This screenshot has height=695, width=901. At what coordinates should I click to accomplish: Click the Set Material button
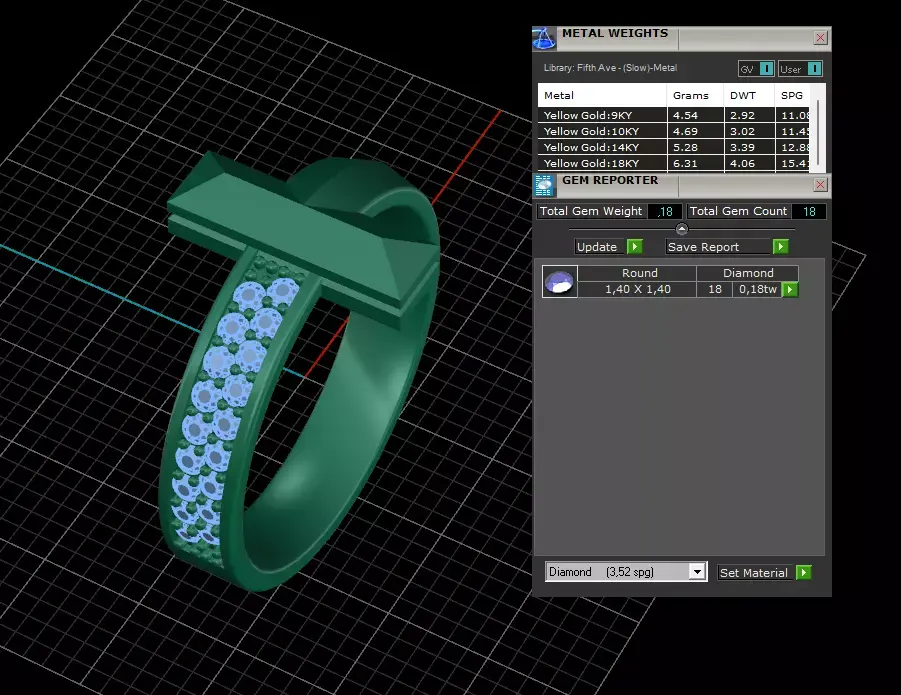click(753, 573)
